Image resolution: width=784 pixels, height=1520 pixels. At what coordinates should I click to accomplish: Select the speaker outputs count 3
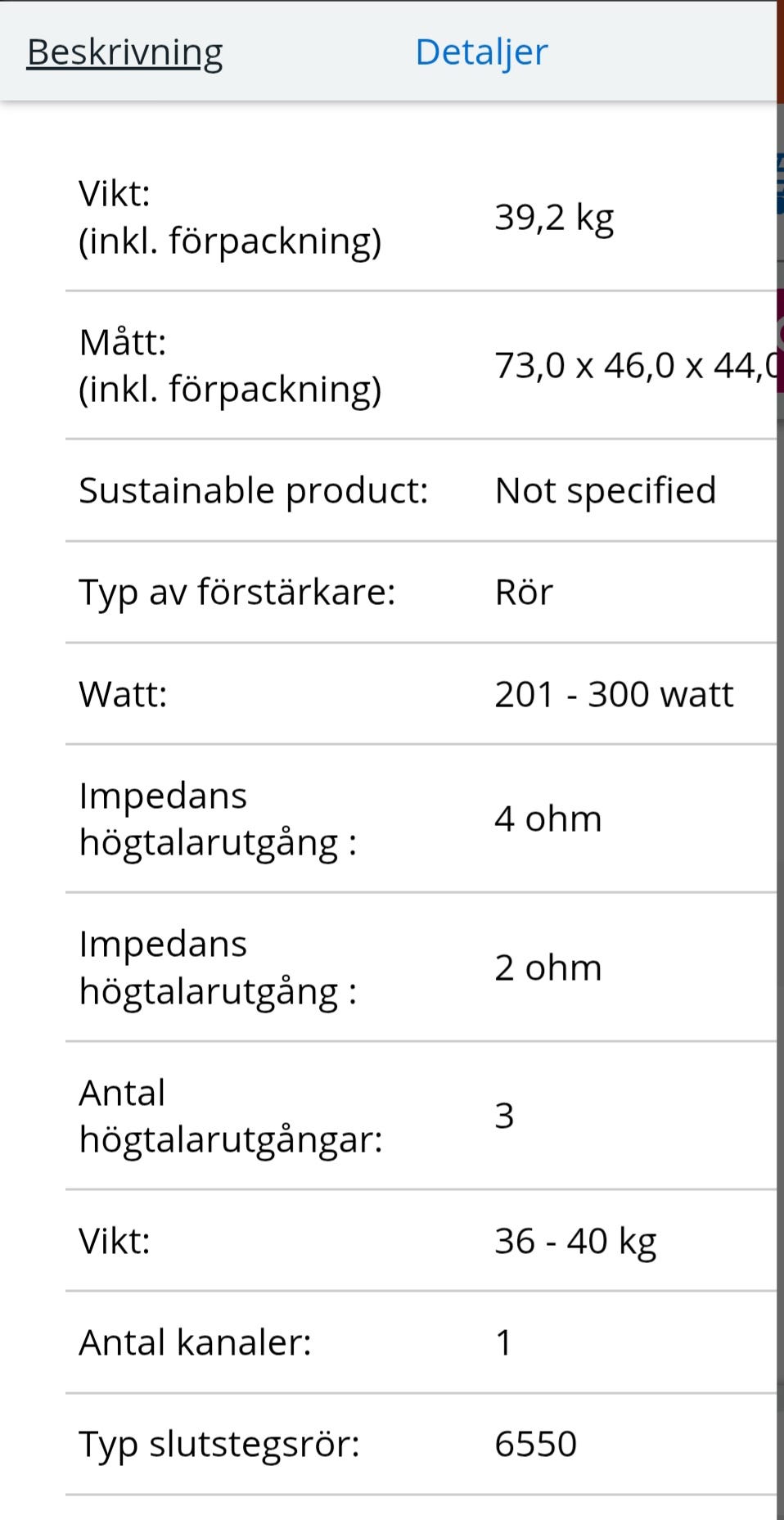(504, 1116)
